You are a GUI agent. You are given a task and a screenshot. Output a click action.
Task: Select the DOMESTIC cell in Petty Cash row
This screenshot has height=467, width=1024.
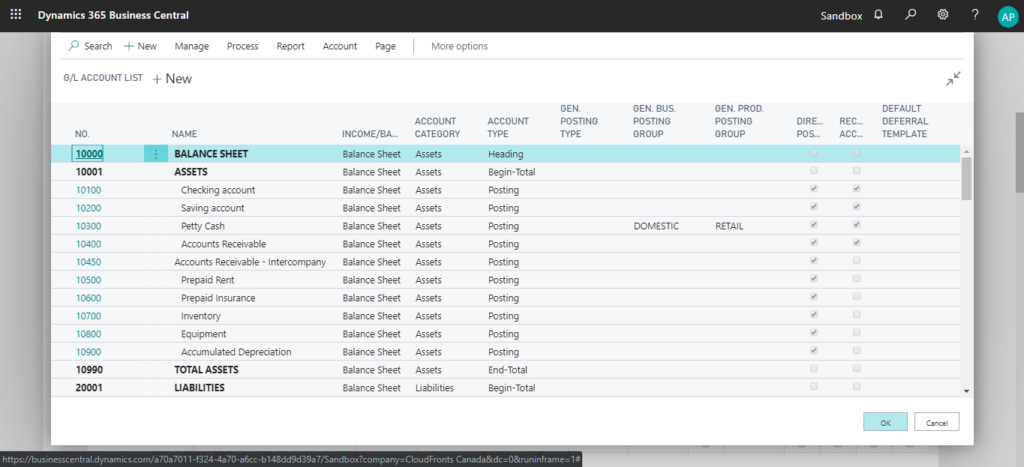656,226
